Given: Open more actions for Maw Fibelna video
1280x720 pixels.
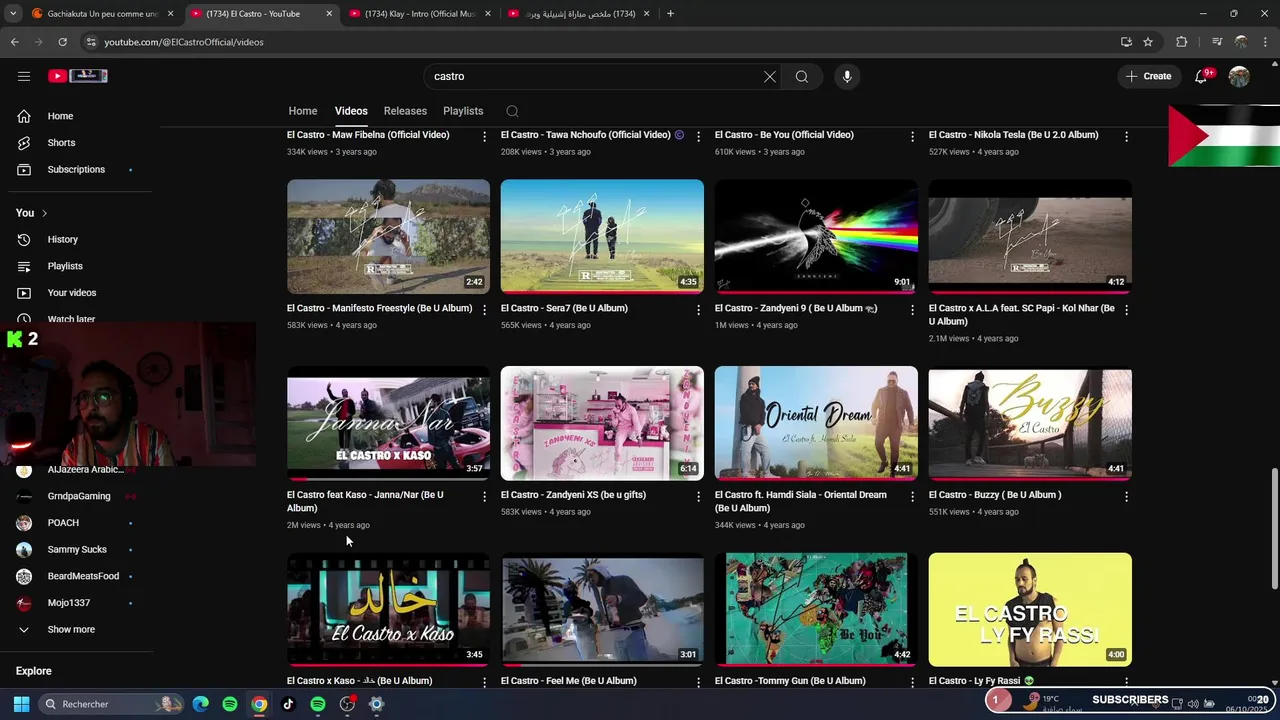Looking at the screenshot, I should [x=485, y=136].
